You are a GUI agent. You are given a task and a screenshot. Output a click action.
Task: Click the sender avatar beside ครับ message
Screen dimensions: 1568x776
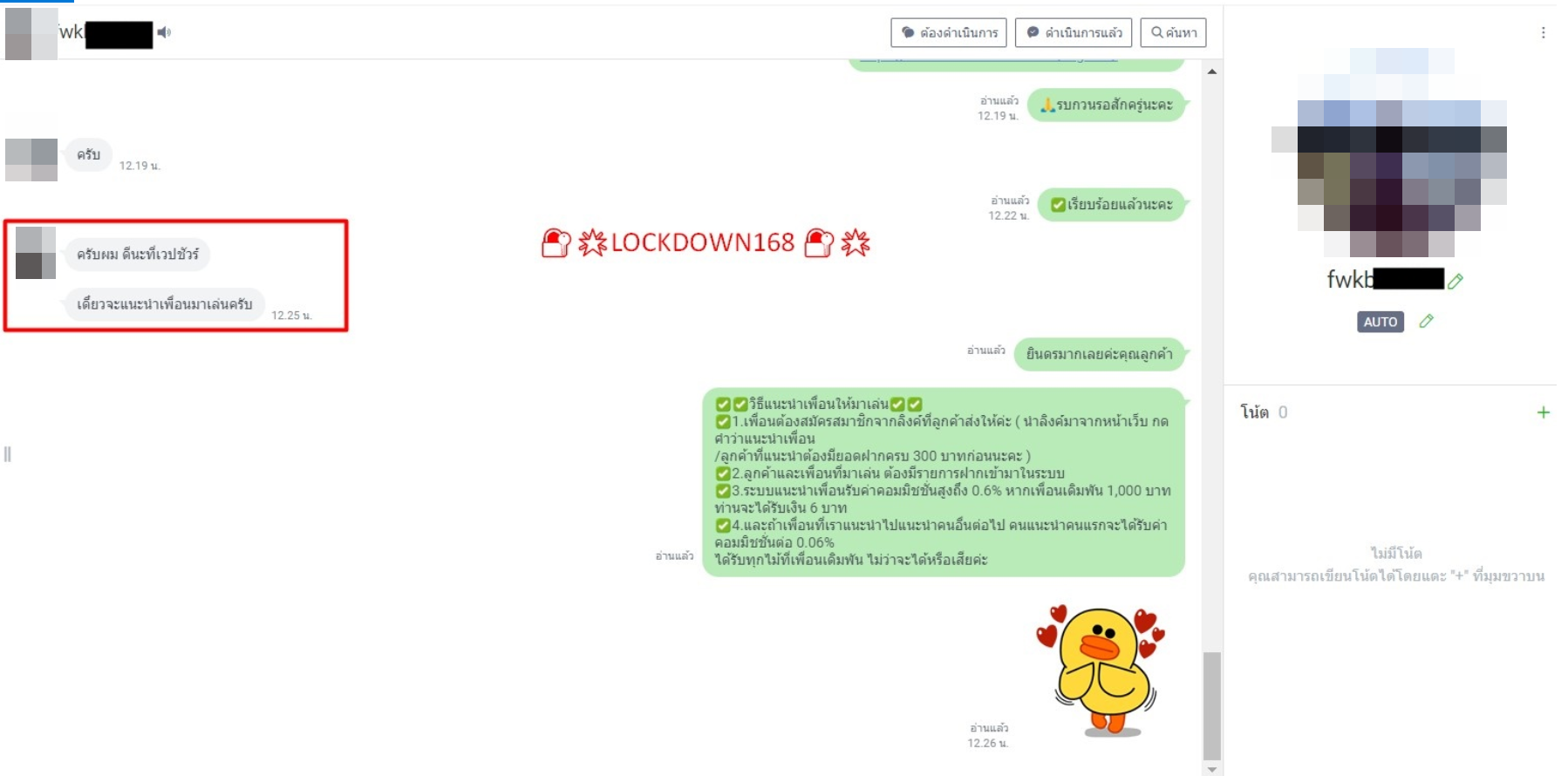pos(31,160)
